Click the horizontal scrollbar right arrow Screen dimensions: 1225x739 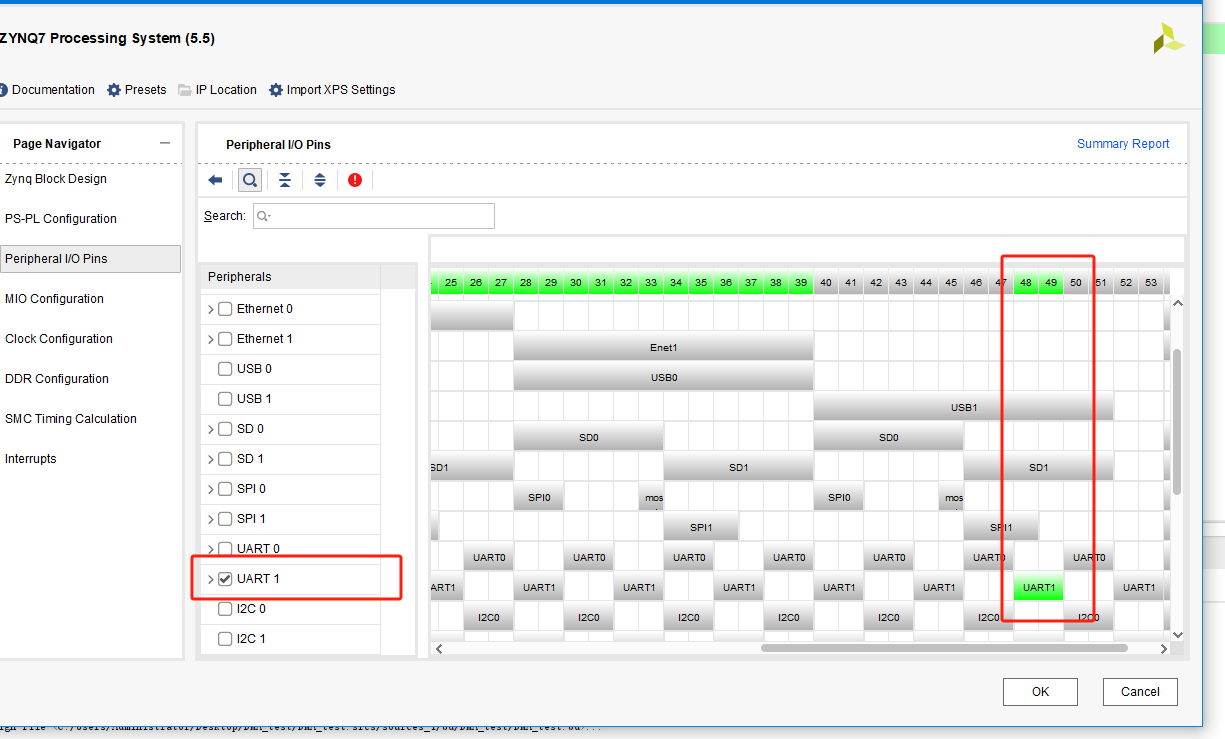1163,648
